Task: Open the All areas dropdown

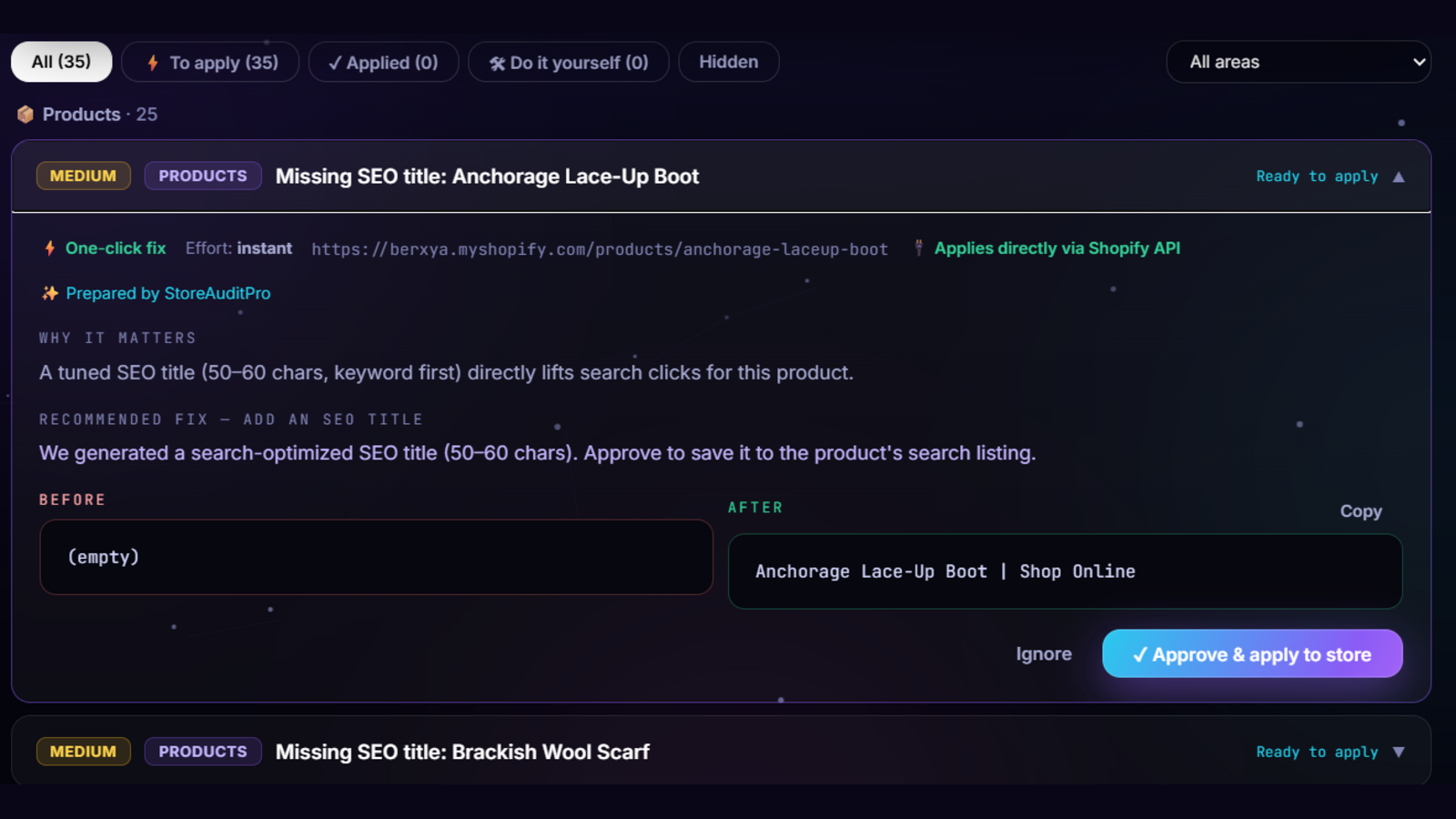Action: [1299, 62]
